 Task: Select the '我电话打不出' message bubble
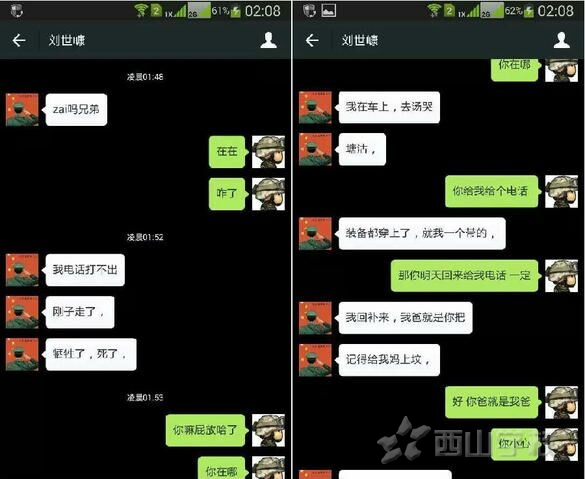85,270
